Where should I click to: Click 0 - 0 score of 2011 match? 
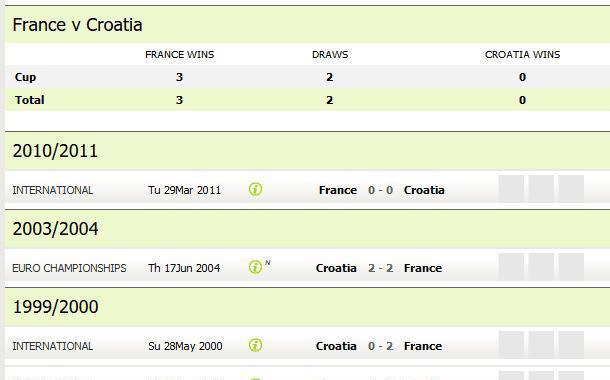pyautogui.click(x=380, y=190)
